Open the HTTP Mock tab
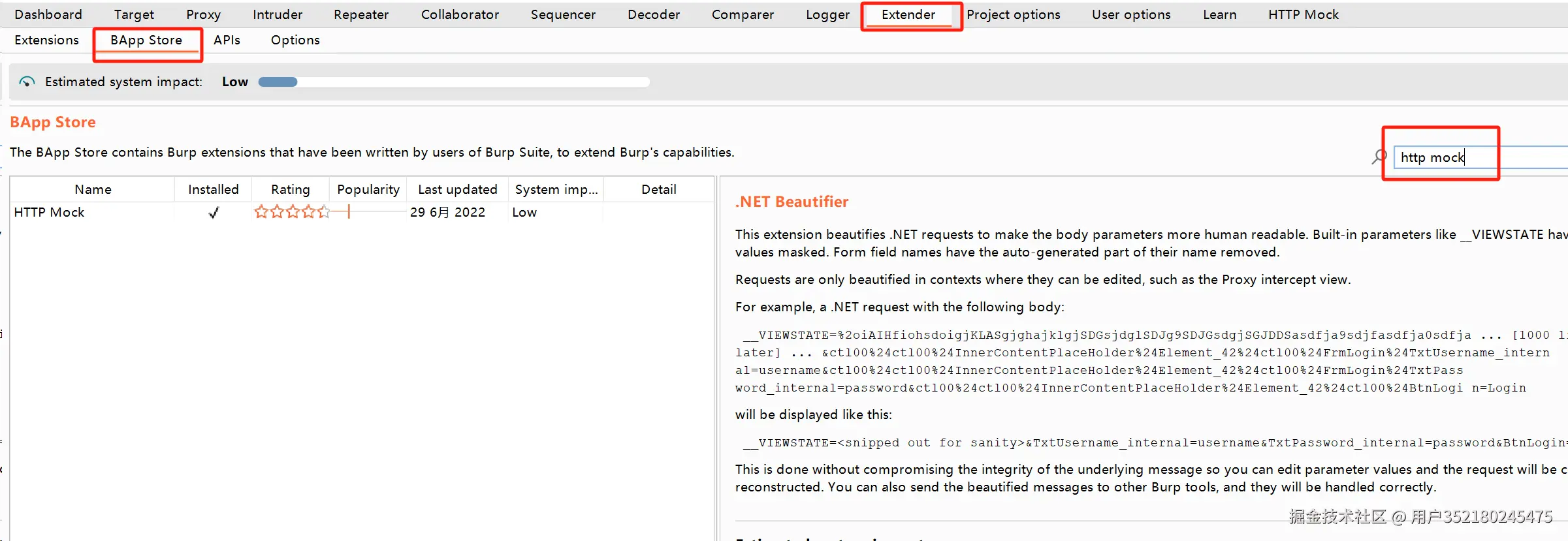1568x541 pixels. pyautogui.click(x=1304, y=14)
